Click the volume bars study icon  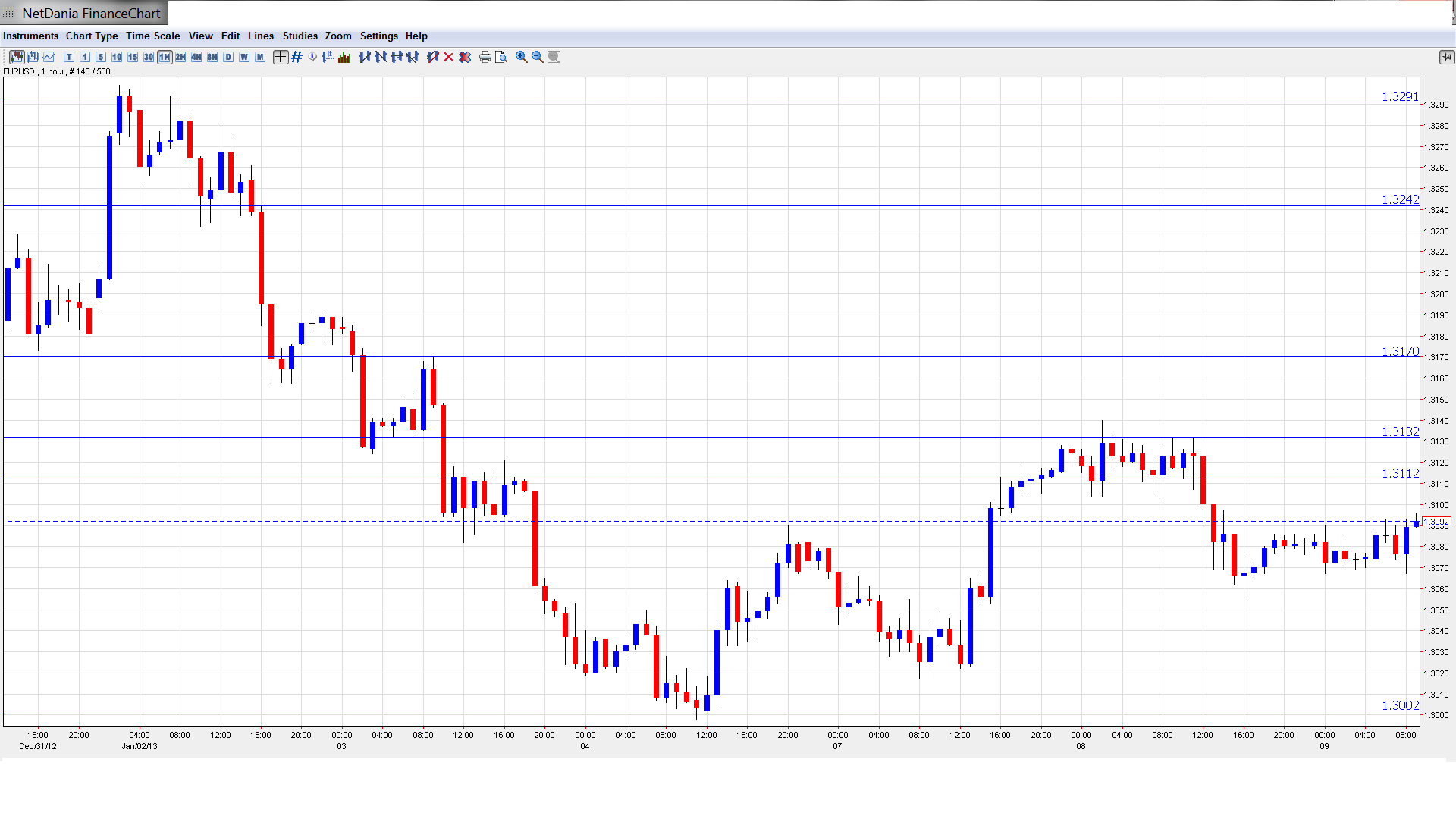click(344, 57)
